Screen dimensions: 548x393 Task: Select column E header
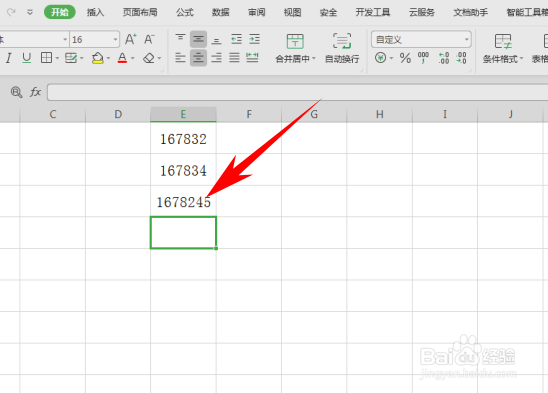[183, 114]
